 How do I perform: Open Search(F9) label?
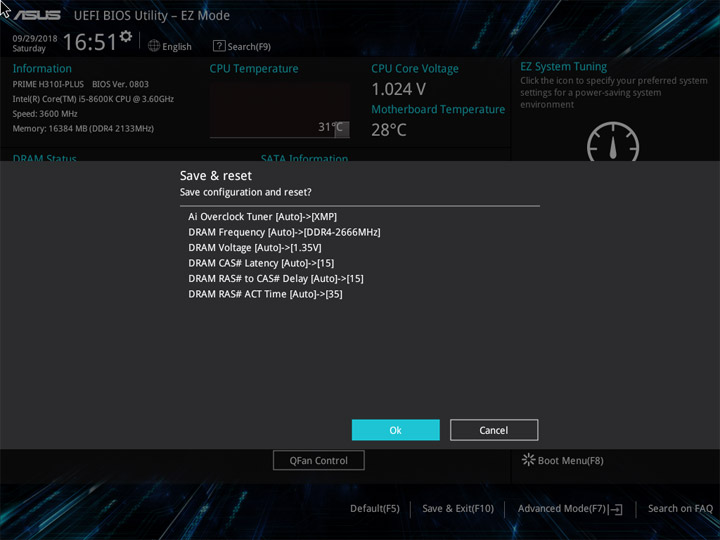249,47
